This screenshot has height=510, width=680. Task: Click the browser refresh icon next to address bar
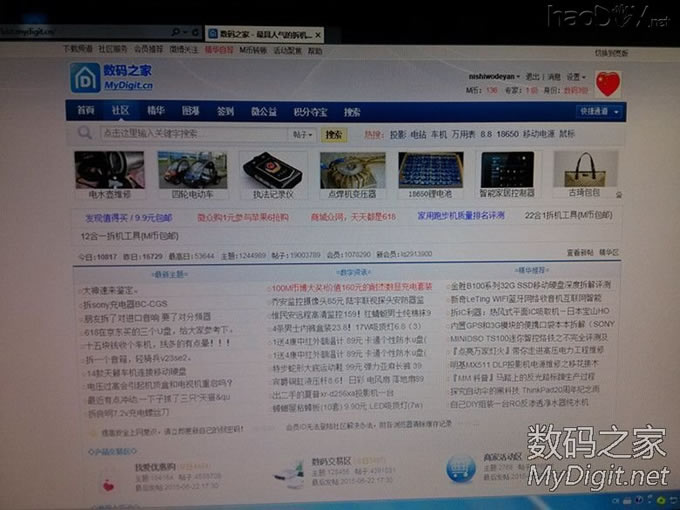click(x=195, y=32)
